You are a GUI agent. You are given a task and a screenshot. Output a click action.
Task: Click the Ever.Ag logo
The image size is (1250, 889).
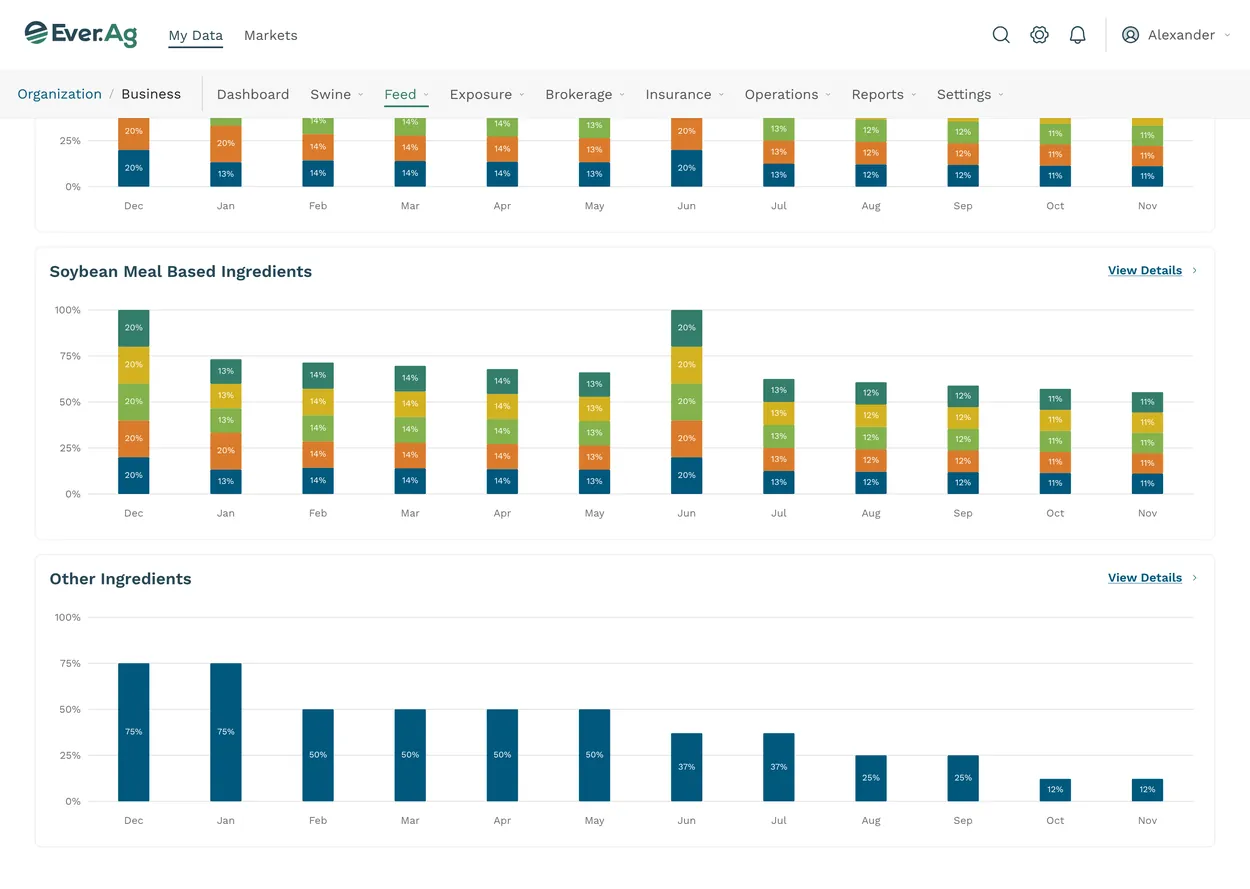click(81, 35)
